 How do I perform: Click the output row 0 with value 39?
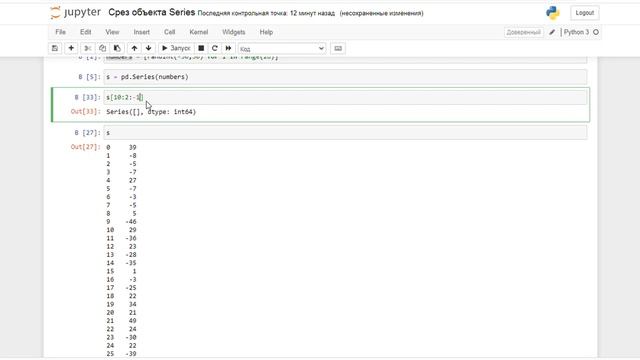pyautogui.click(x=121, y=147)
